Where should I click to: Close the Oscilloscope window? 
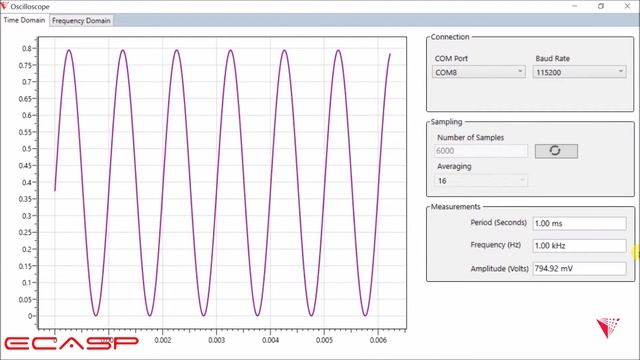tap(627, 6)
